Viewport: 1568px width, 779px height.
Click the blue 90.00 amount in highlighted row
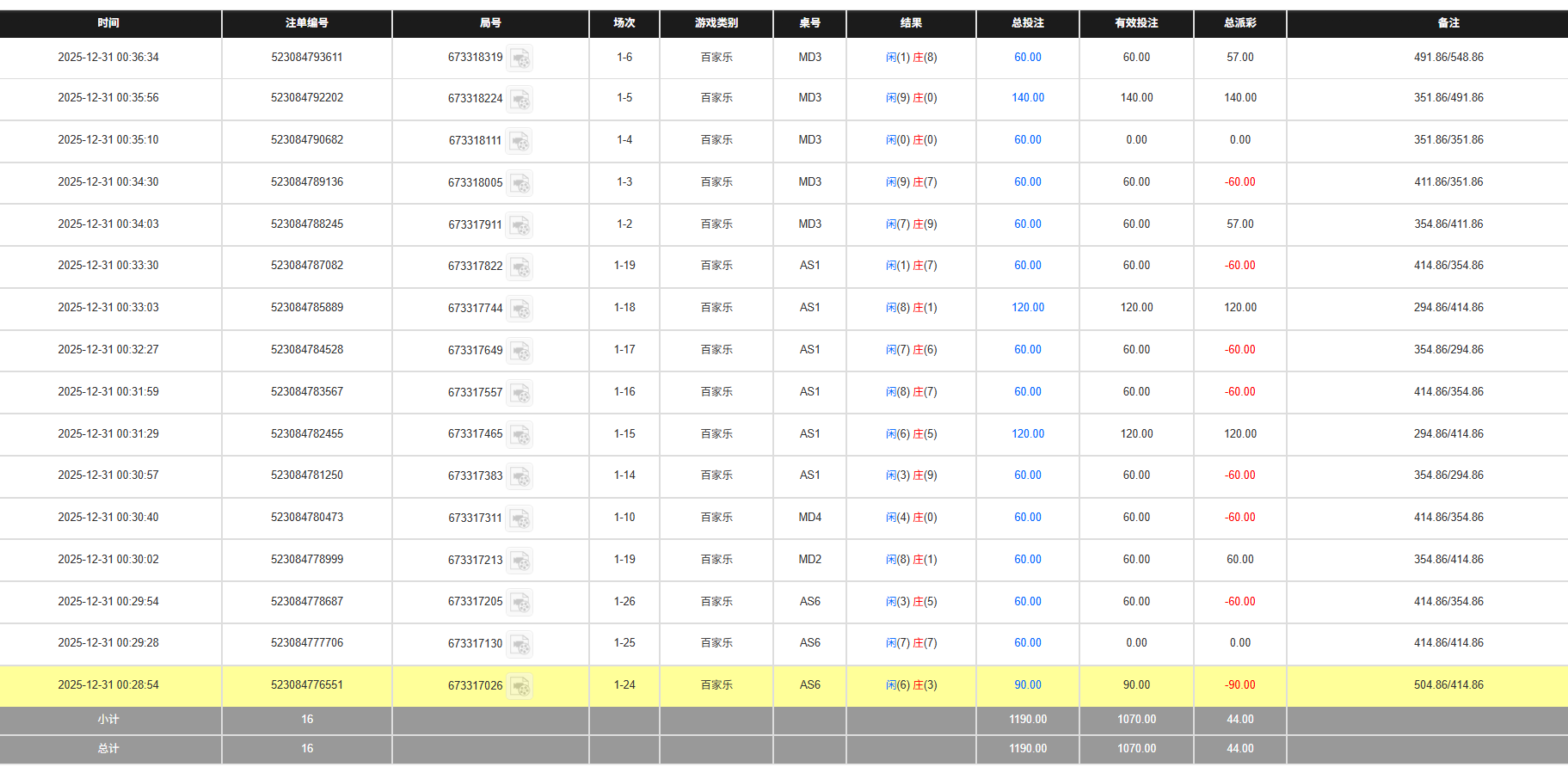[x=1027, y=684]
